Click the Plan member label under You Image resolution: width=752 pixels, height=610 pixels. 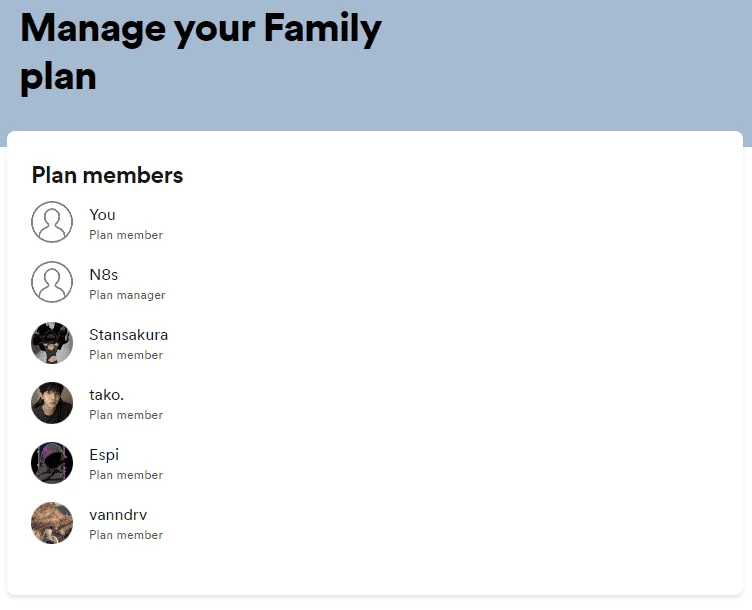(x=126, y=235)
